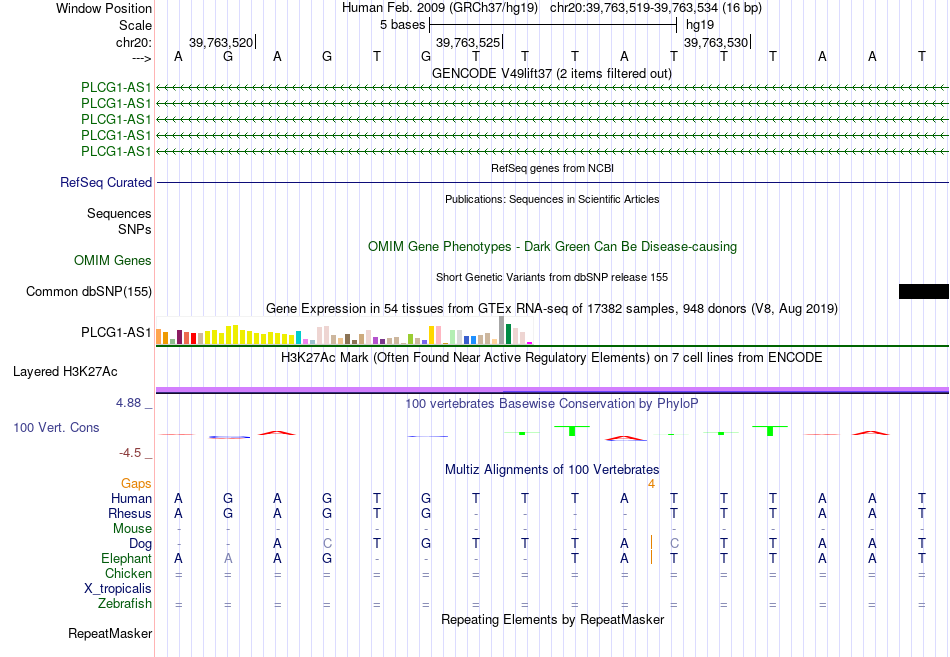This screenshot has height=657, width=950.
Task: Click the OMIM Genes side label
Action: tap(113, 261)
